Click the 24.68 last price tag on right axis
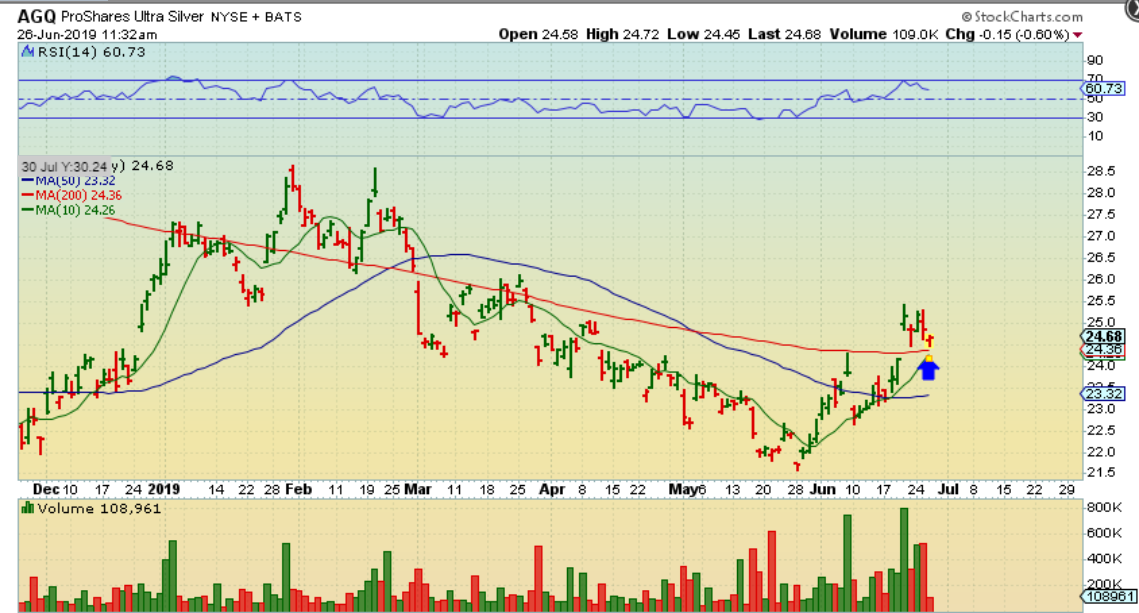 coord(1103,336)
